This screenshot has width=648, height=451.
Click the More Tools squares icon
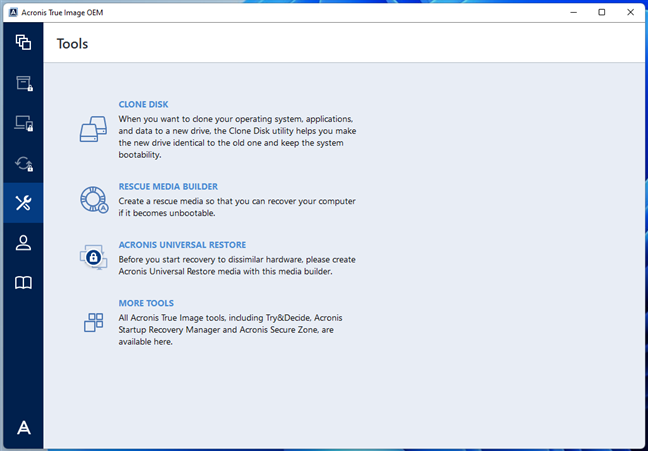point(94,322)
